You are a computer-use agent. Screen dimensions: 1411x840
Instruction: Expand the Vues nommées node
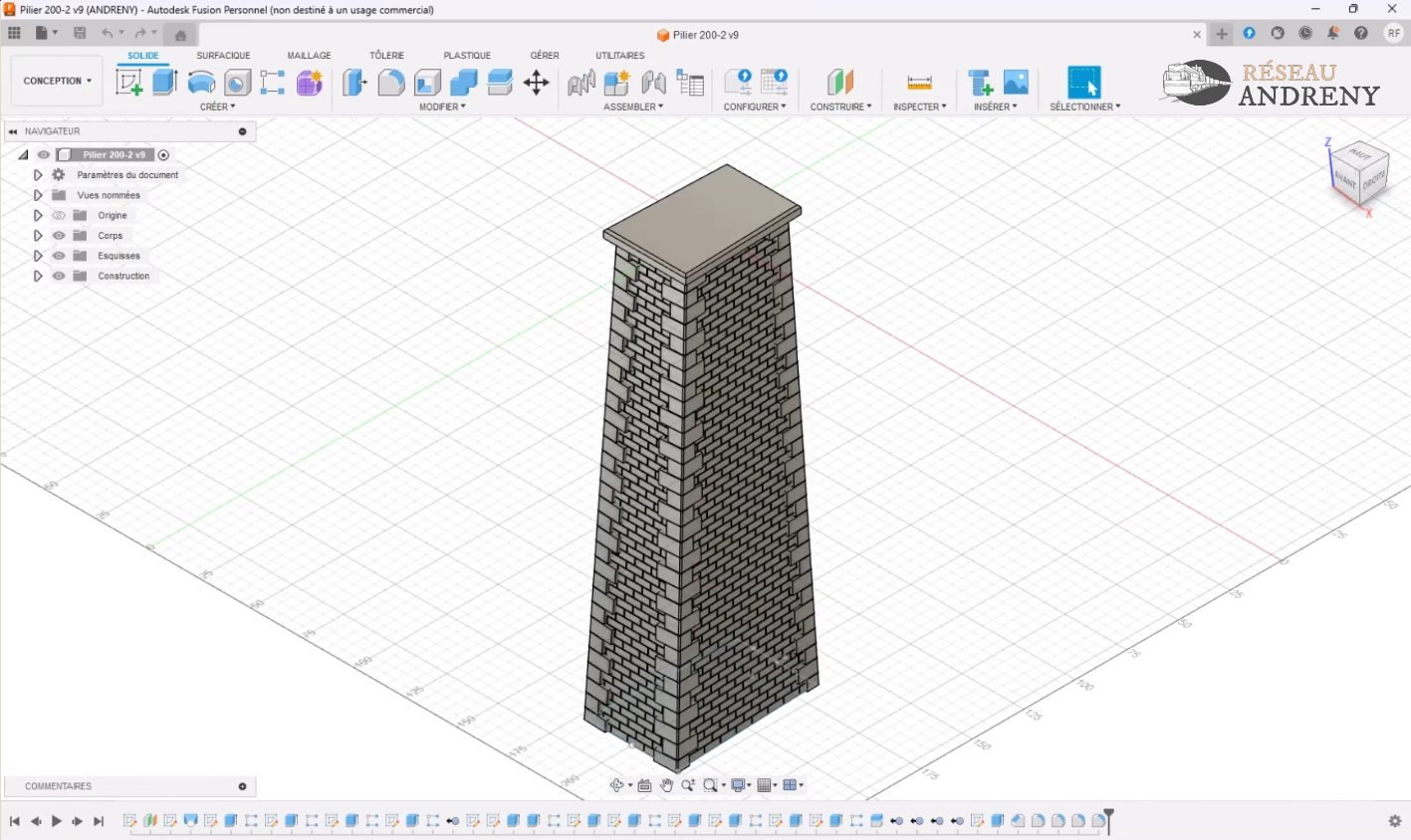click(38, 195)
